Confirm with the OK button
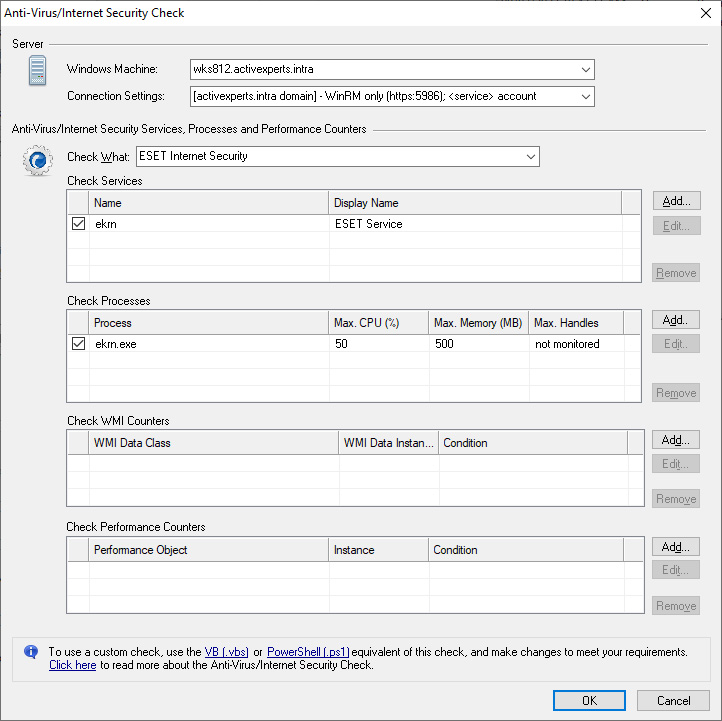This screenshot has width=722, height=721. coord(589,700)
